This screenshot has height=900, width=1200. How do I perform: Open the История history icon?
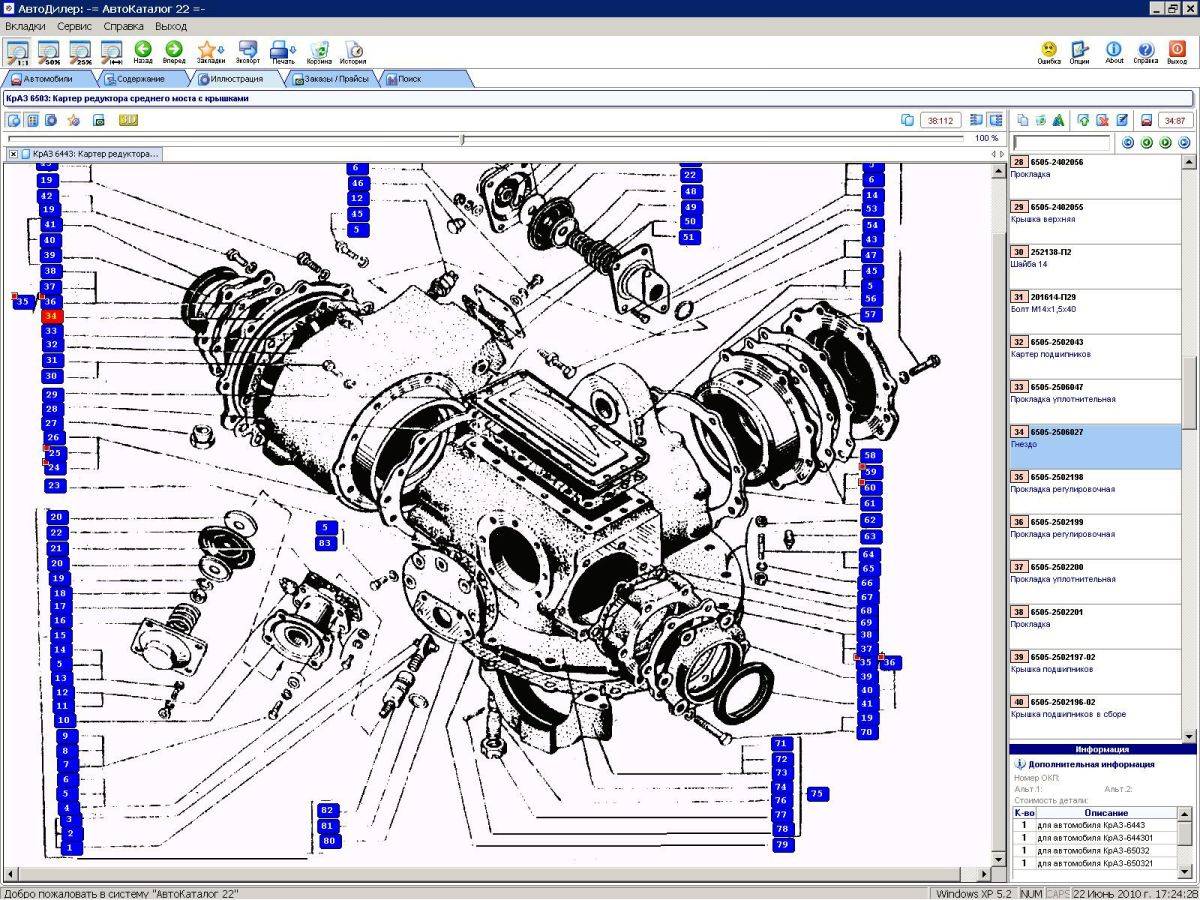click(x=353, y=52)
